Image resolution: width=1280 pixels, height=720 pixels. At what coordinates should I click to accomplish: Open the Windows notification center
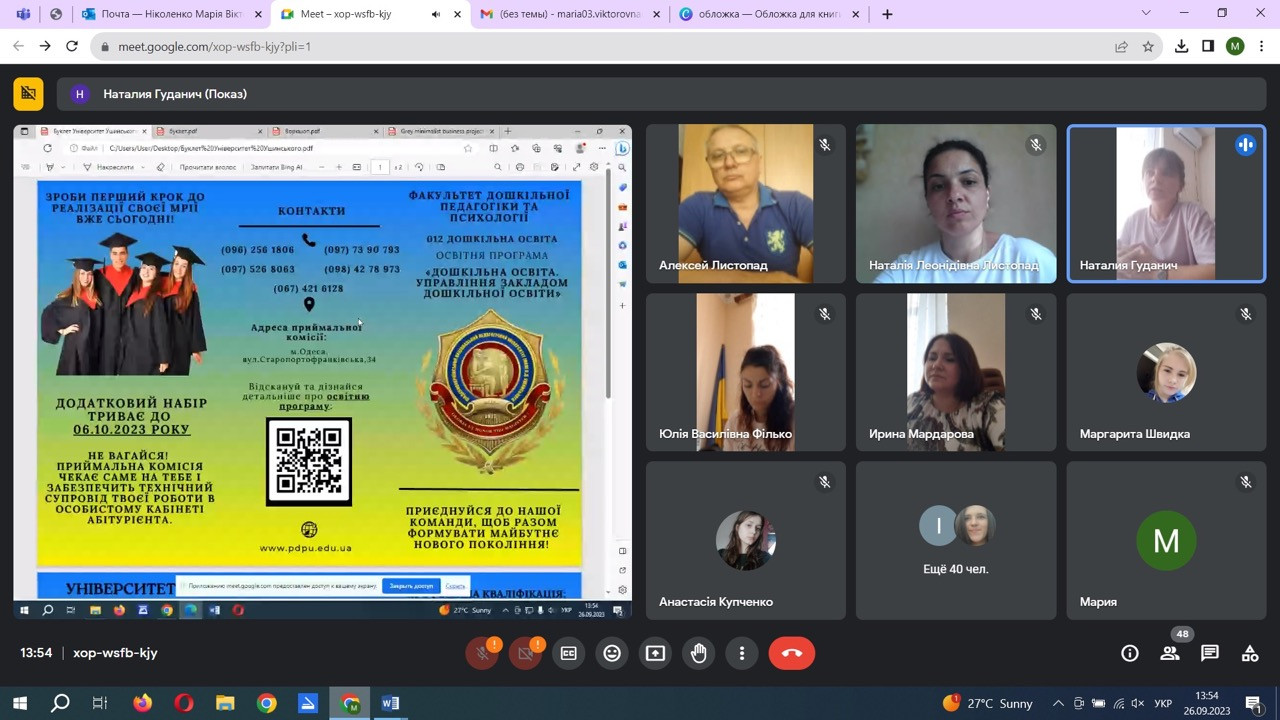(x=1253, y=703)
